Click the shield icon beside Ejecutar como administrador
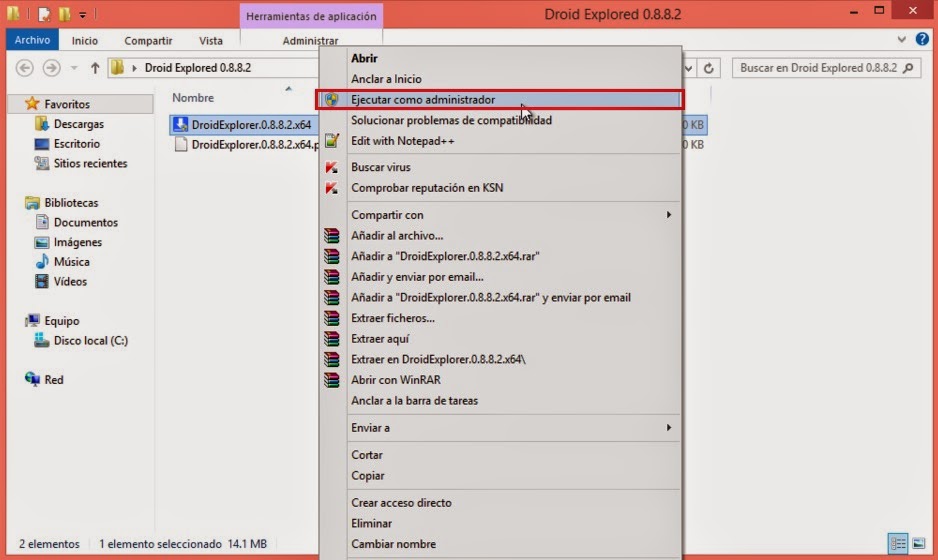Screen dimensions: 938x560 [332, 99]
